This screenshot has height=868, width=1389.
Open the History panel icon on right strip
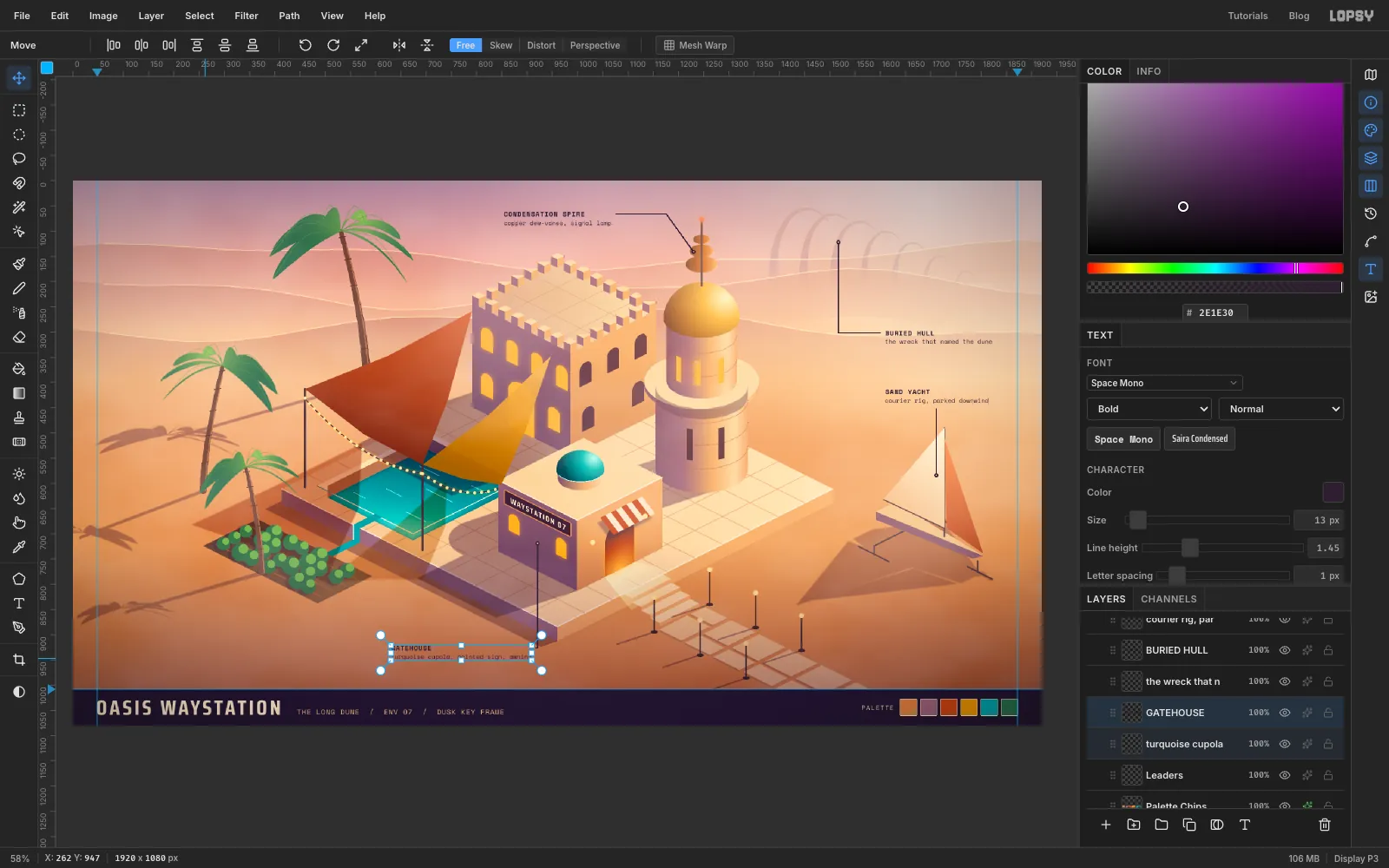[x=1371, y=214]
